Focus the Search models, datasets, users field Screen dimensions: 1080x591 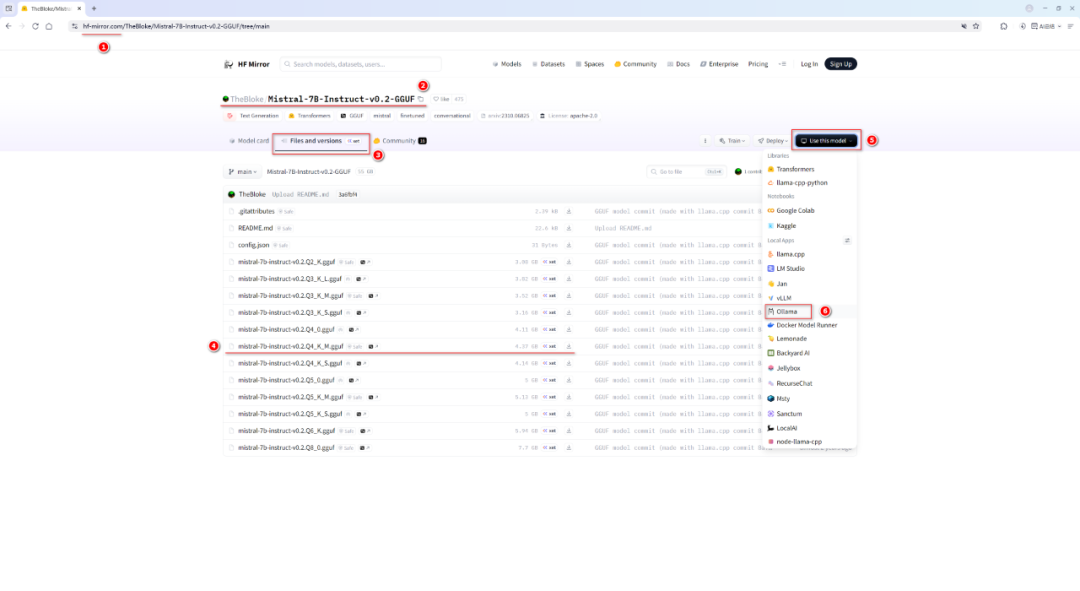[x=360, y=64]
